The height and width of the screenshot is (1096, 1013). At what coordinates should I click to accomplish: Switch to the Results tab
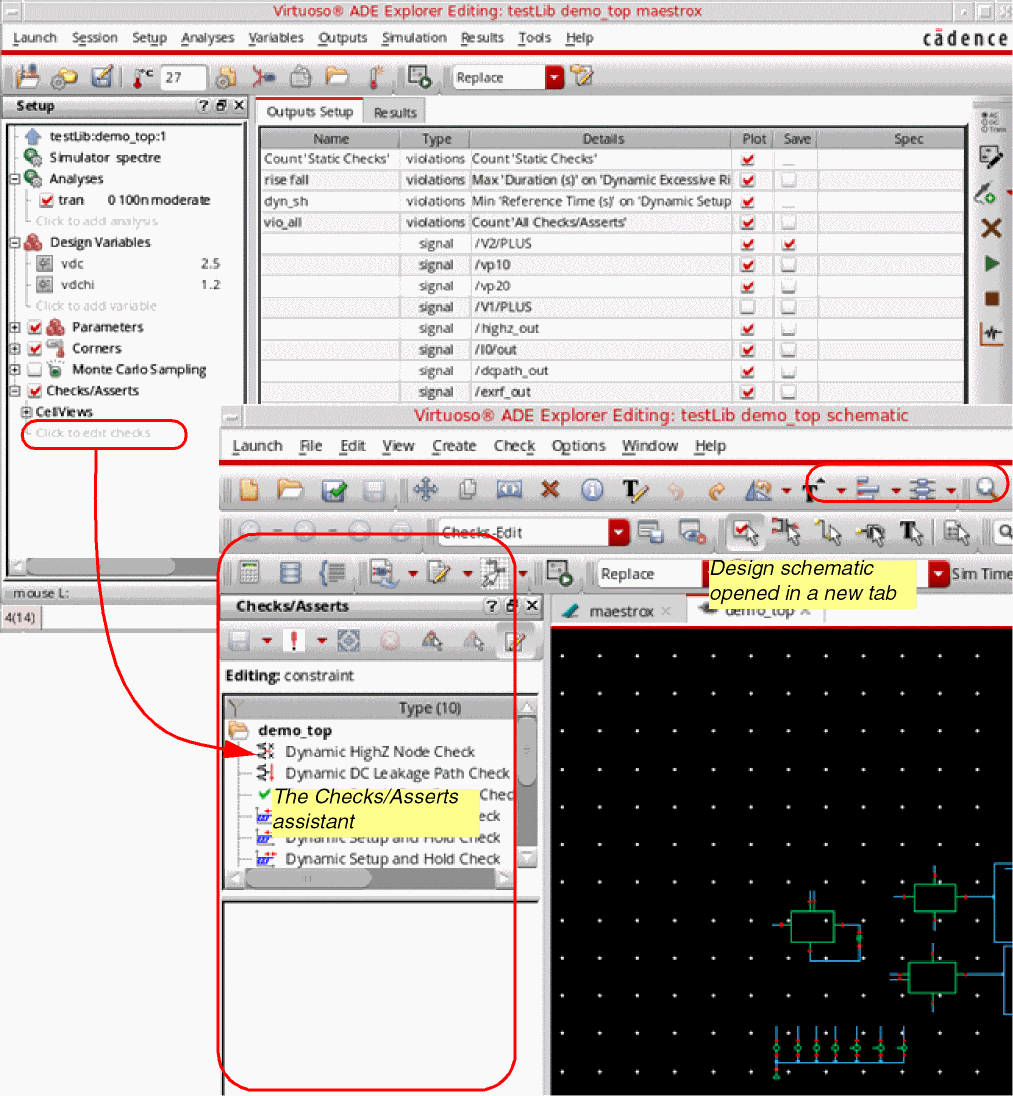(395, 113)
